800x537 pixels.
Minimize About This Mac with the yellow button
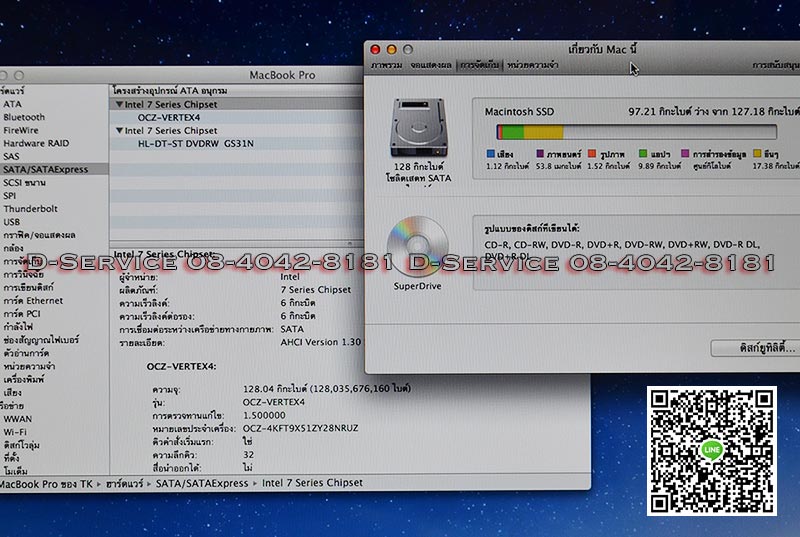[391, 49]
